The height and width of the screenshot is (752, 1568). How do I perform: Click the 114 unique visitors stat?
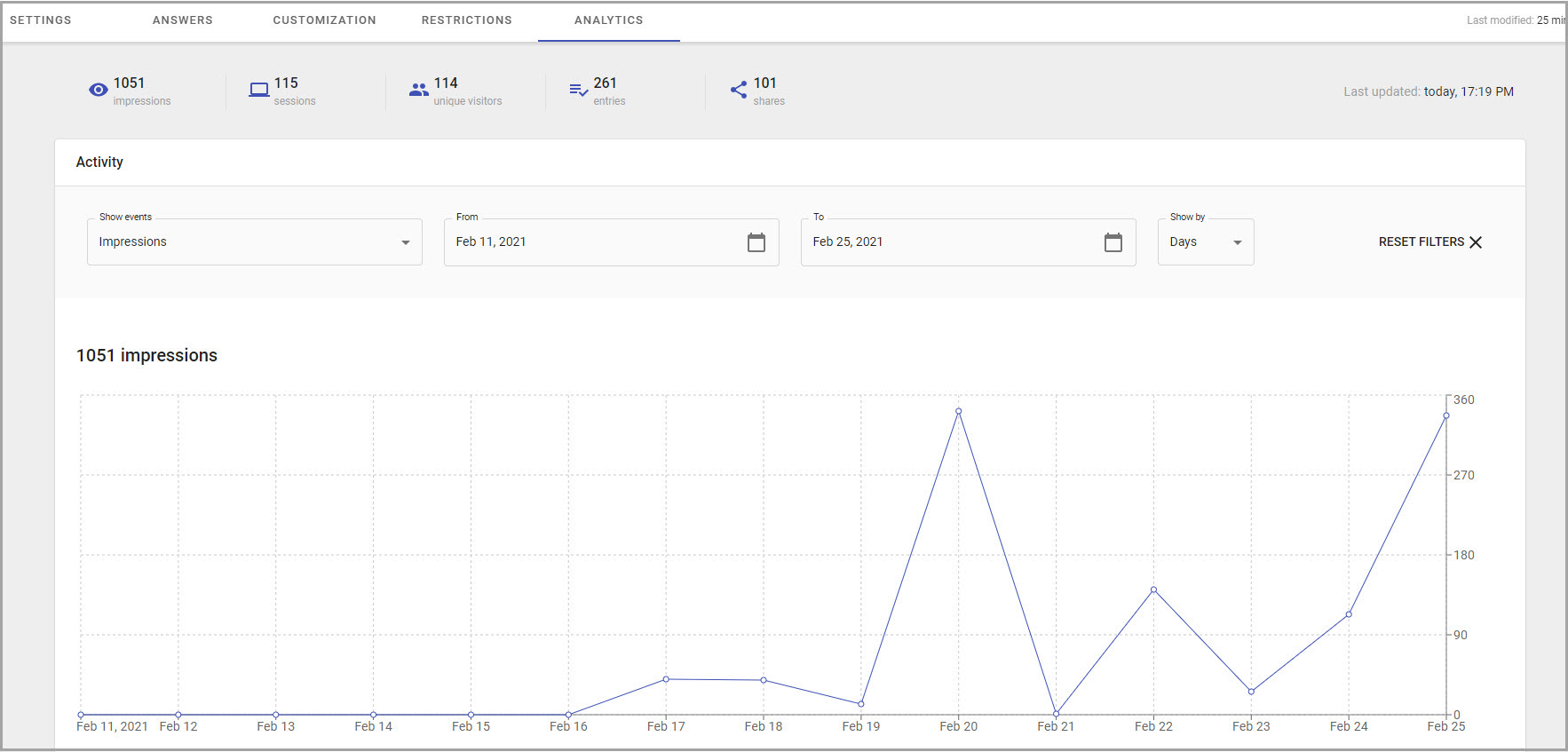pos(468,91)
